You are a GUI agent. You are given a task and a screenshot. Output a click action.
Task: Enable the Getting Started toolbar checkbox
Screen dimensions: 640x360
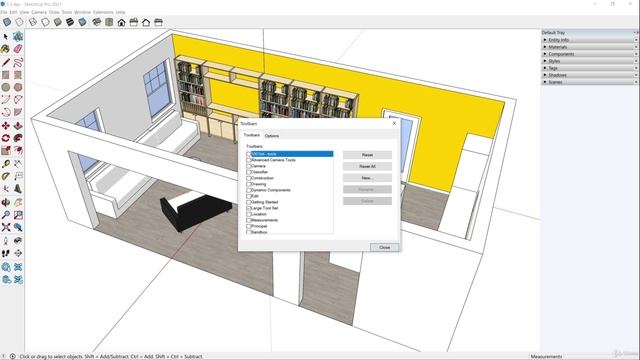coord(249,202)
